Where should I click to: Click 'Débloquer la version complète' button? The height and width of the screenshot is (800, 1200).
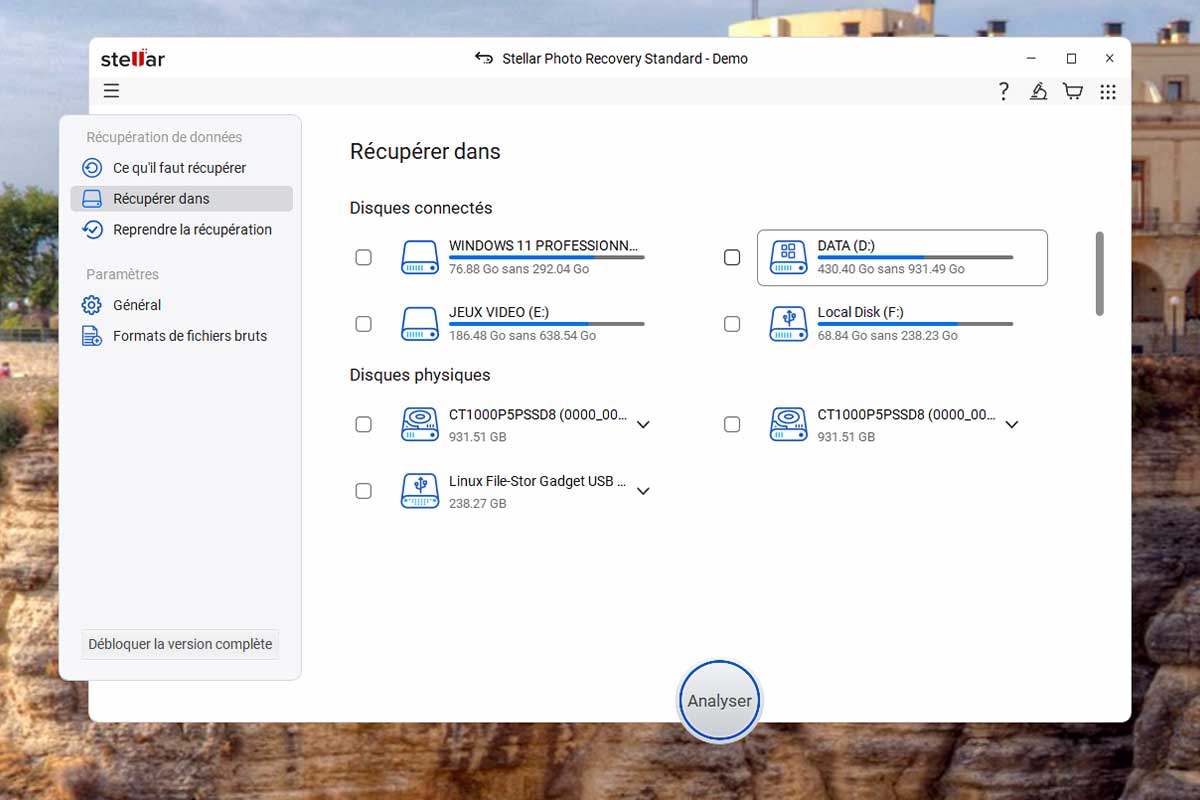point(180,644)
